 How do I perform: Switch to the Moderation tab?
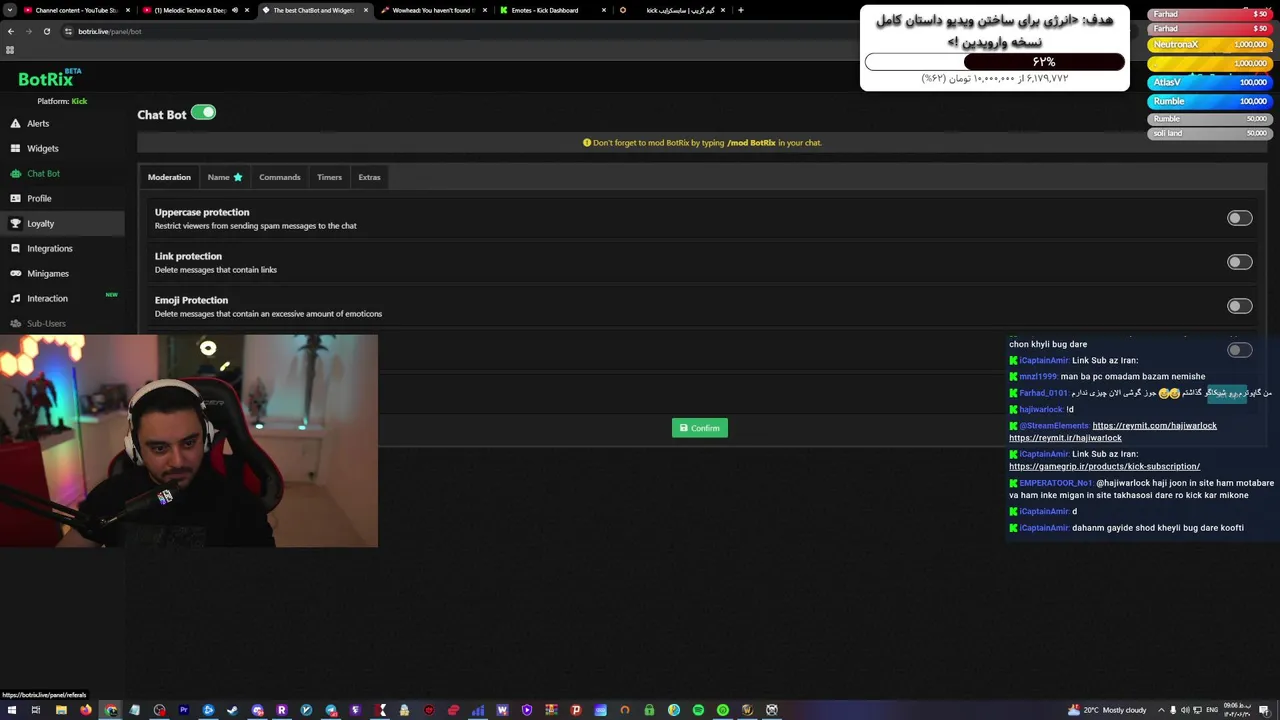click(x=169, y=177)
